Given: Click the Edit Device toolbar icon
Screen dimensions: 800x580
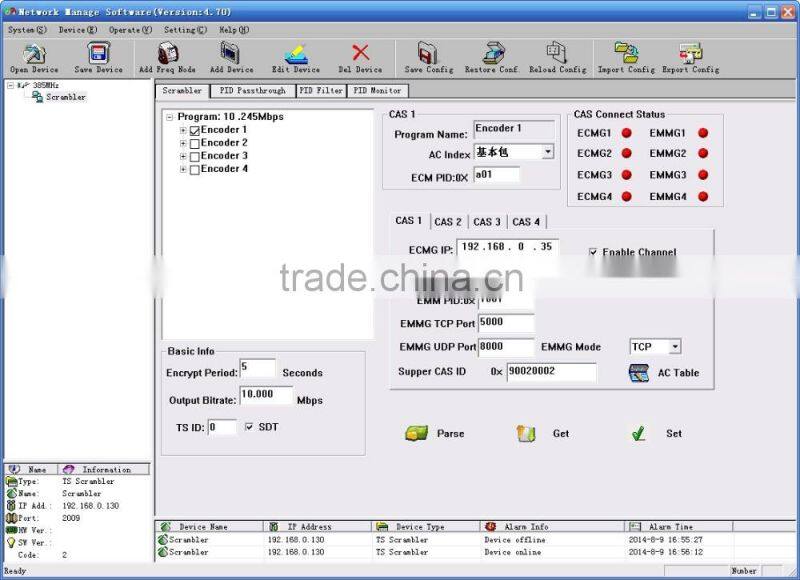Looking at the screenshot, I should 296,54.
